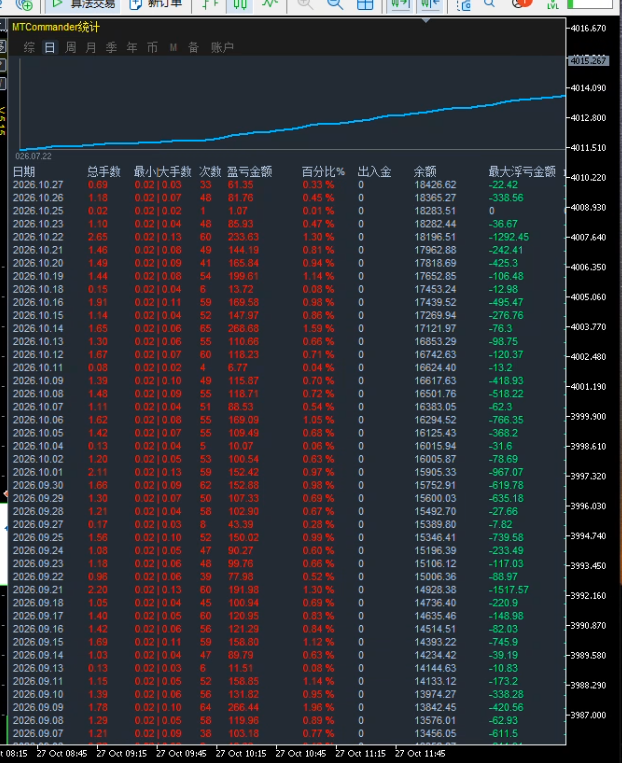622x763 pixels.
Task: Switch chart to candlestick display
Action: pos(240,5)
